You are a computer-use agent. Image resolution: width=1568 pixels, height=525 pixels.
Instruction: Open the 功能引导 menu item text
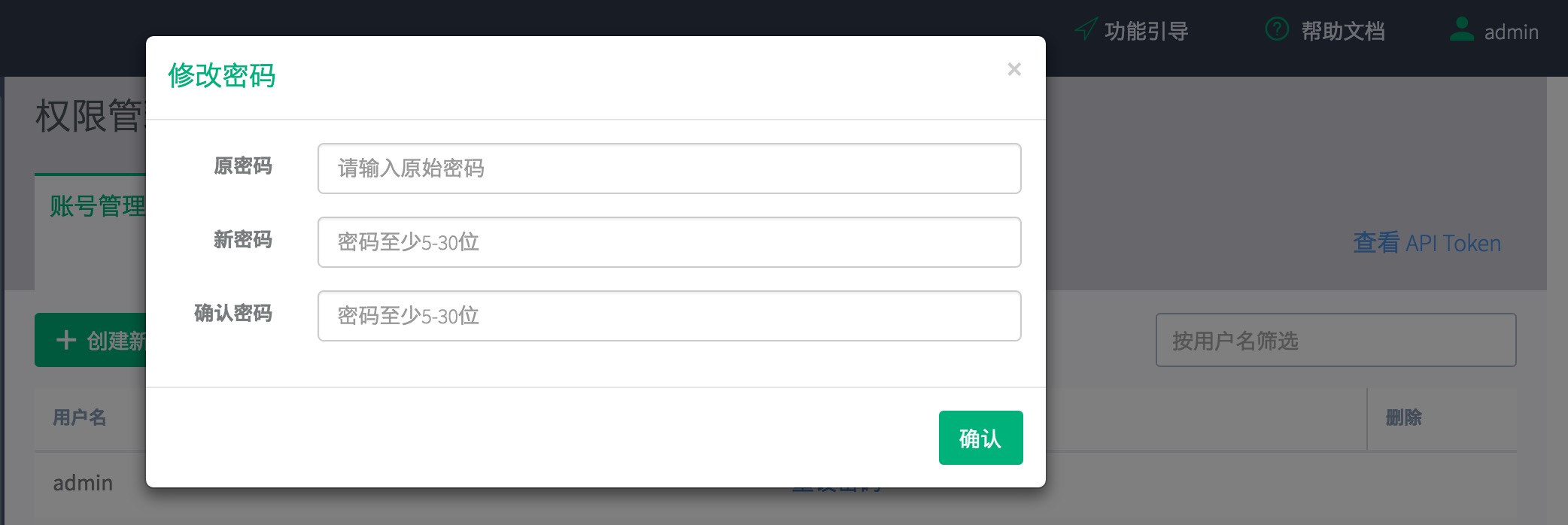click(x=1147, y=31)
